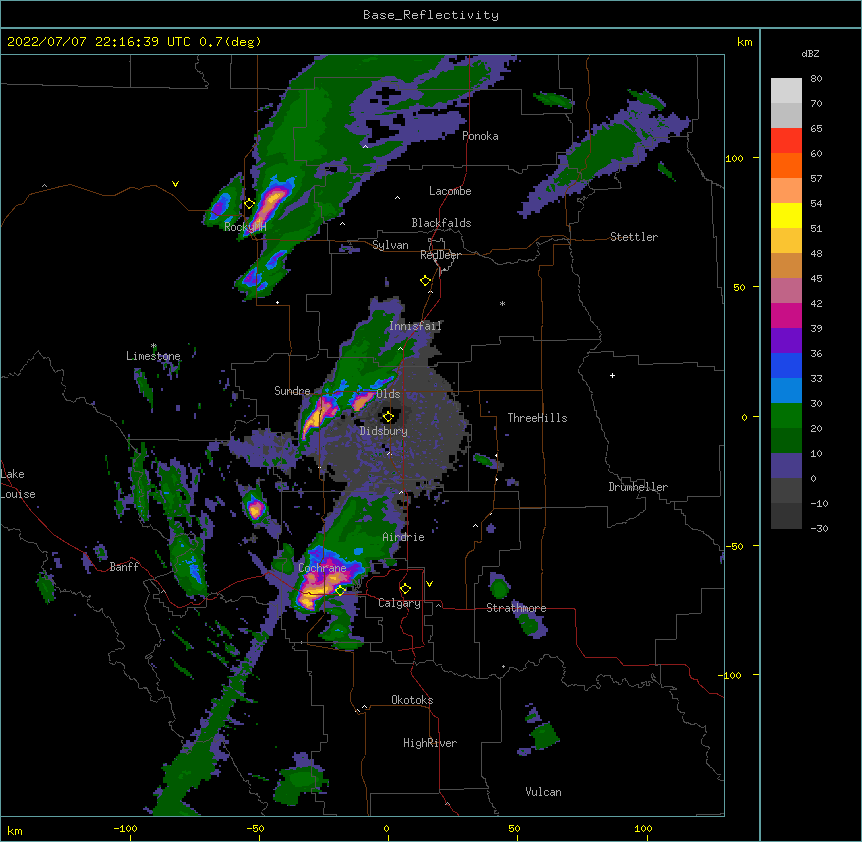Click the Vulcan town label
This screenshot has height=842, width=862.
pos(543,792)
